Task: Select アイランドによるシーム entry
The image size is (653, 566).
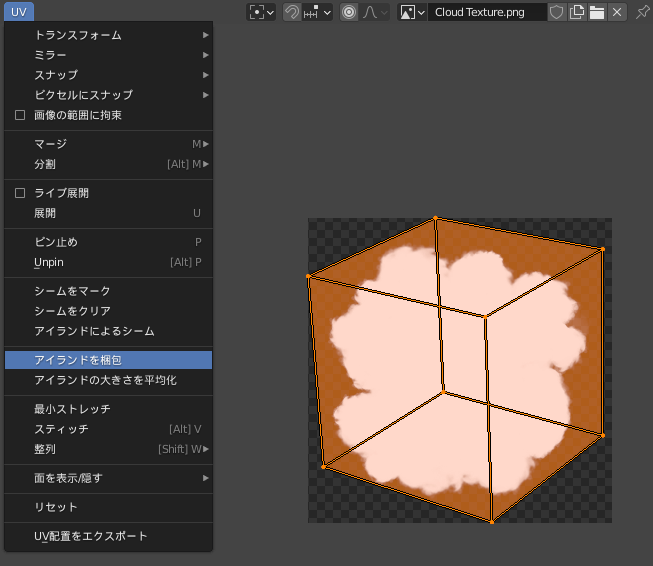Action: click(108, 331)
